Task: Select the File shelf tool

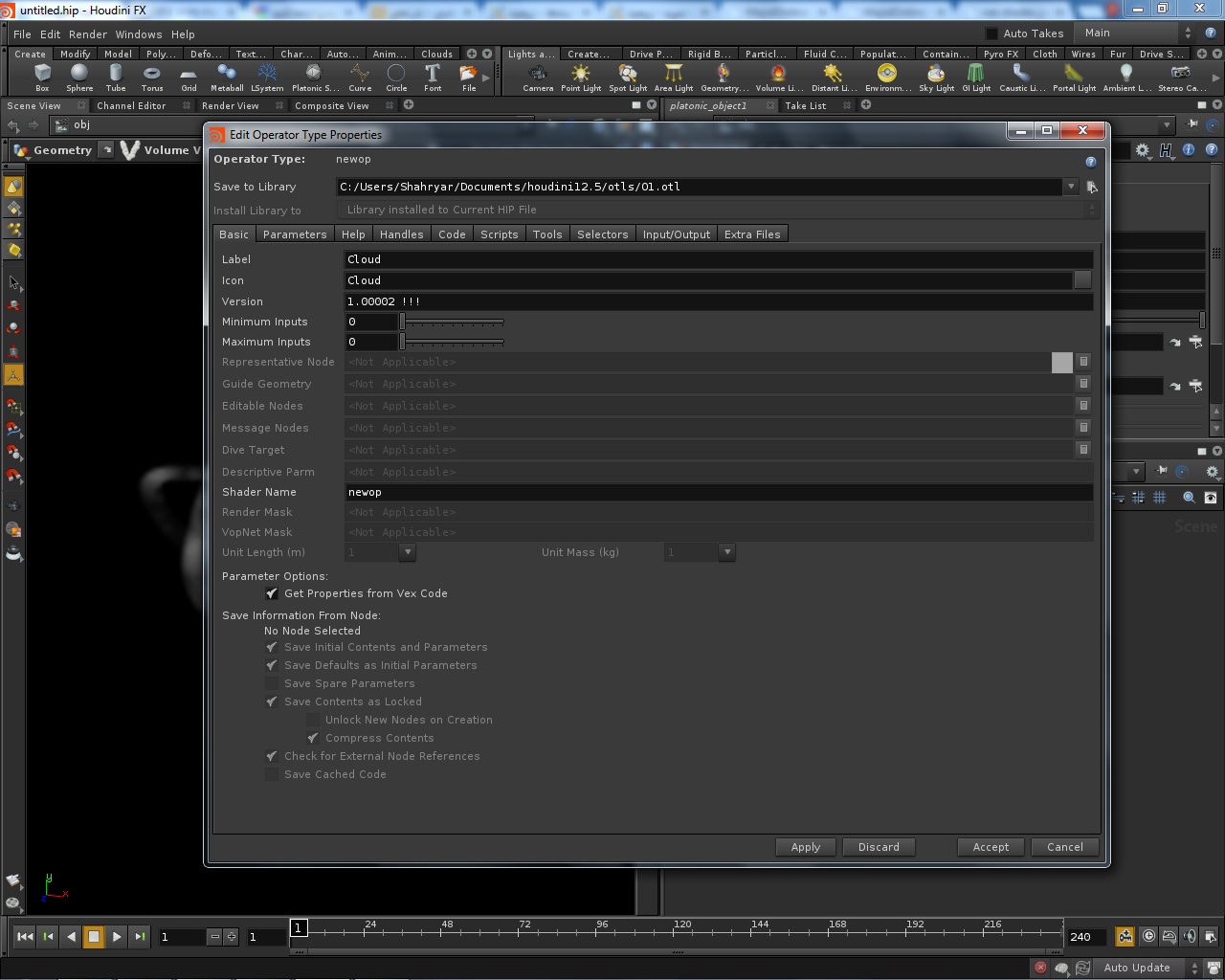Action: [x=469, y=78]
